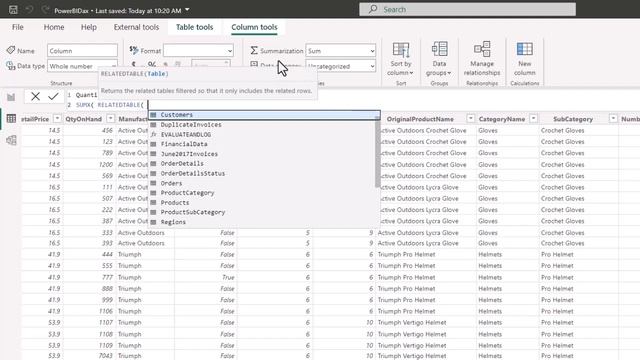Click the New column icon

524,49
